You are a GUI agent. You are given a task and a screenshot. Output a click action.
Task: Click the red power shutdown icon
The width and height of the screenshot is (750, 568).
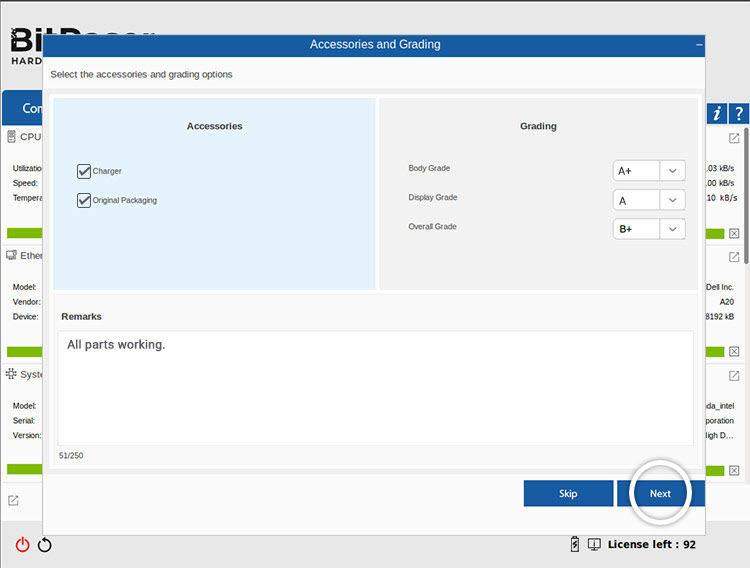point(22,545)
